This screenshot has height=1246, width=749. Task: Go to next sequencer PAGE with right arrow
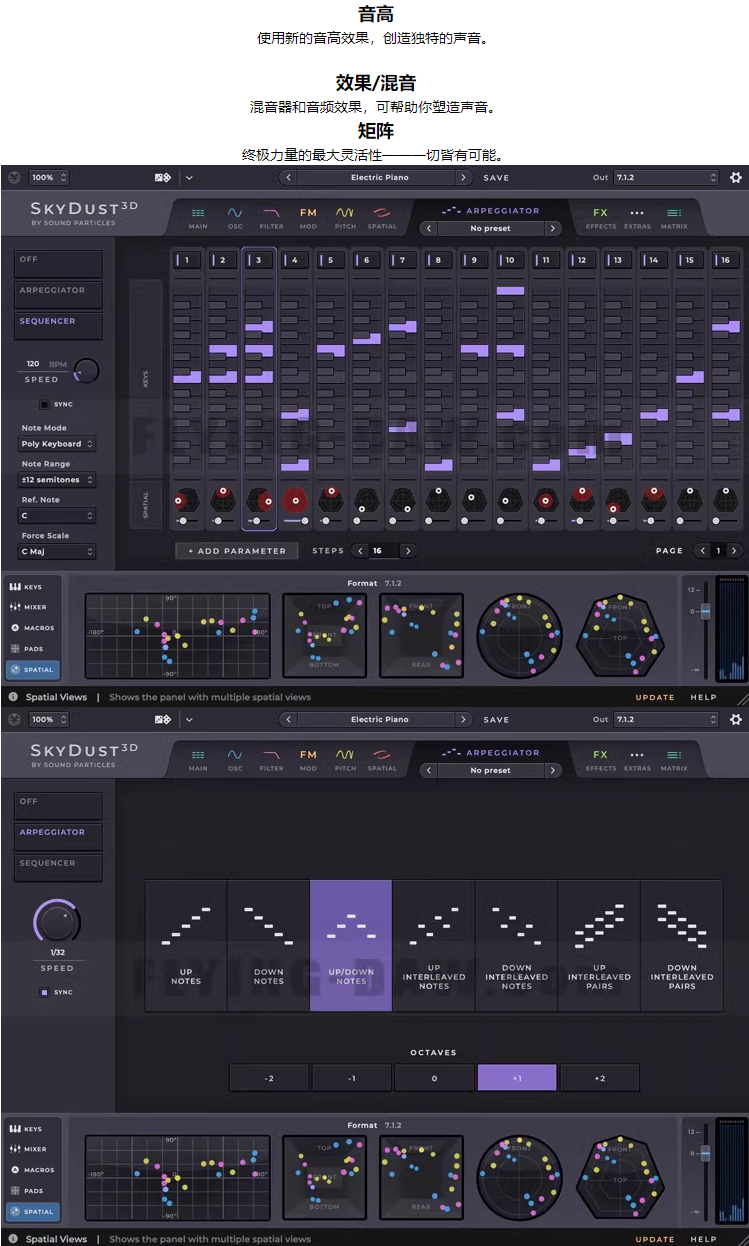click(x=734, y=551)
